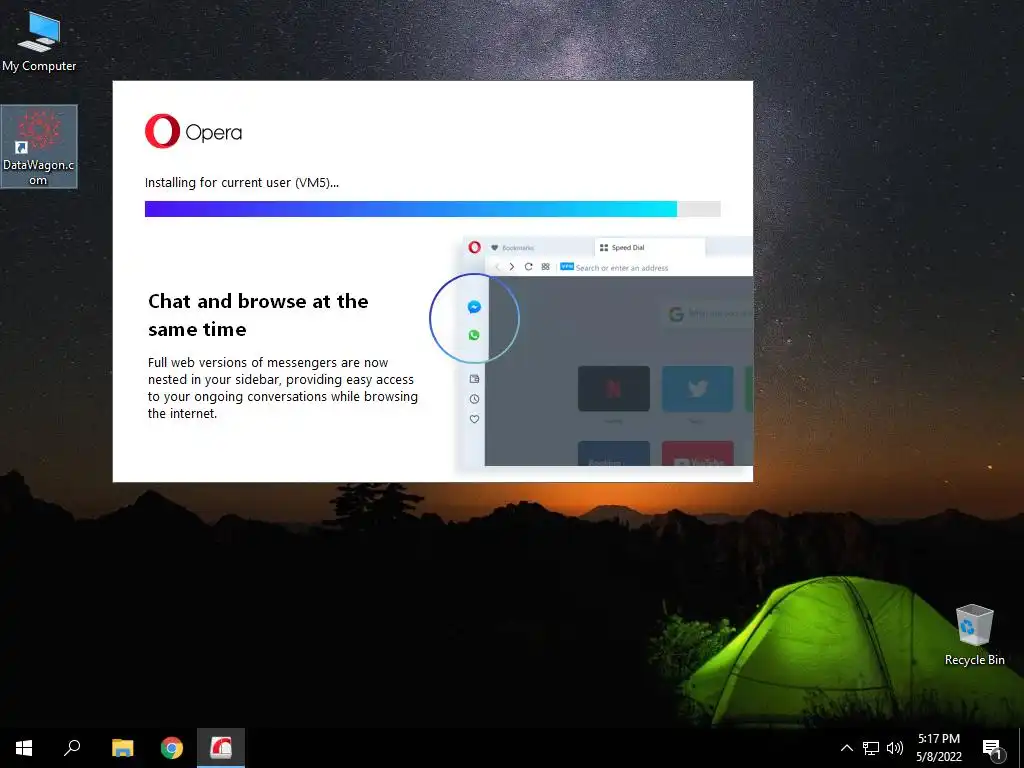Launch Google Chrome from the taskbar
Image resolution: width=1024 pixels, height=768 pixels.
pos(172,748)
